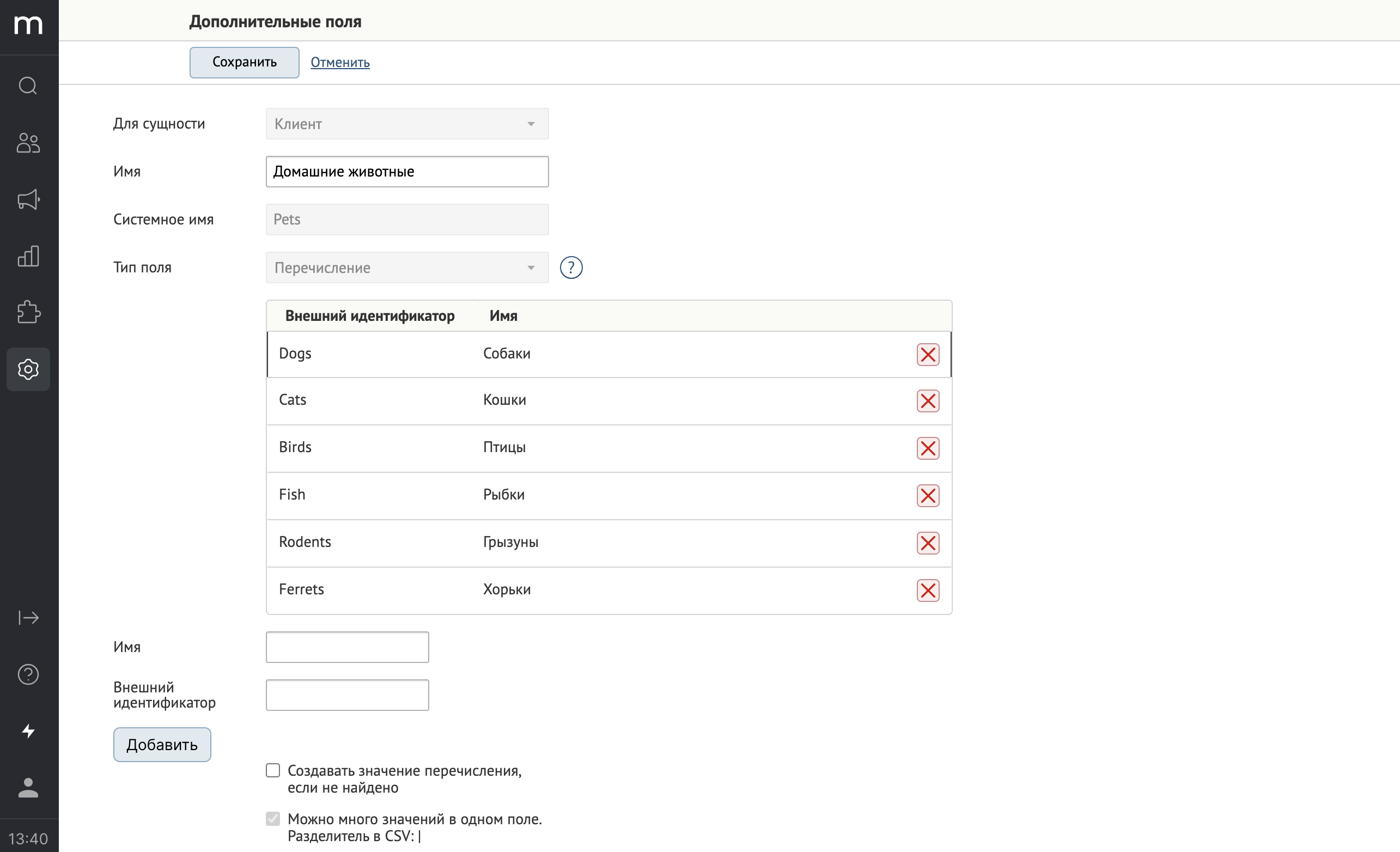Select the 'Ferrets' identifier cell
Screen dimensions: 1400x852
(x=301, y=589)
